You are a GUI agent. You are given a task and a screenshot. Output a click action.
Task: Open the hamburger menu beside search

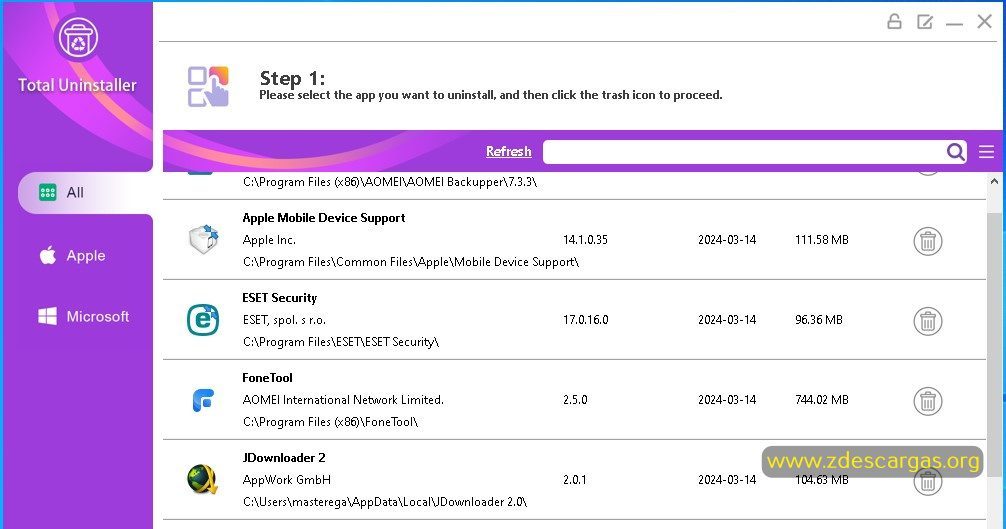tap(986, 151)
